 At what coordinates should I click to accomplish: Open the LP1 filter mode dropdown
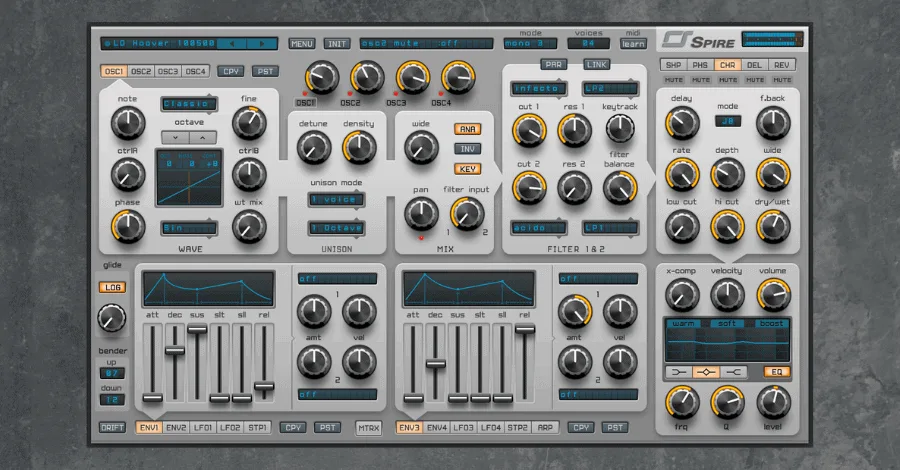pos(610,228)
